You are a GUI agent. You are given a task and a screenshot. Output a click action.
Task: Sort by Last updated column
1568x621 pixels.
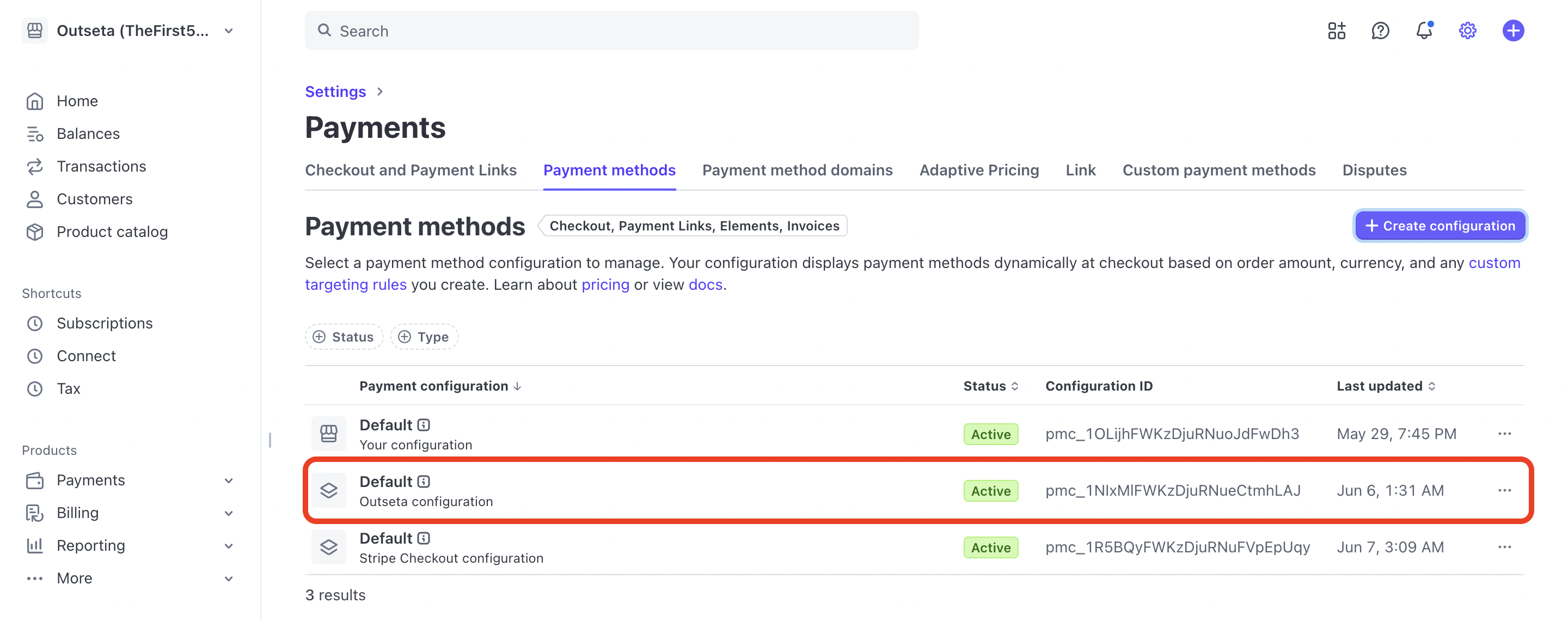[x=1386, y=385]
